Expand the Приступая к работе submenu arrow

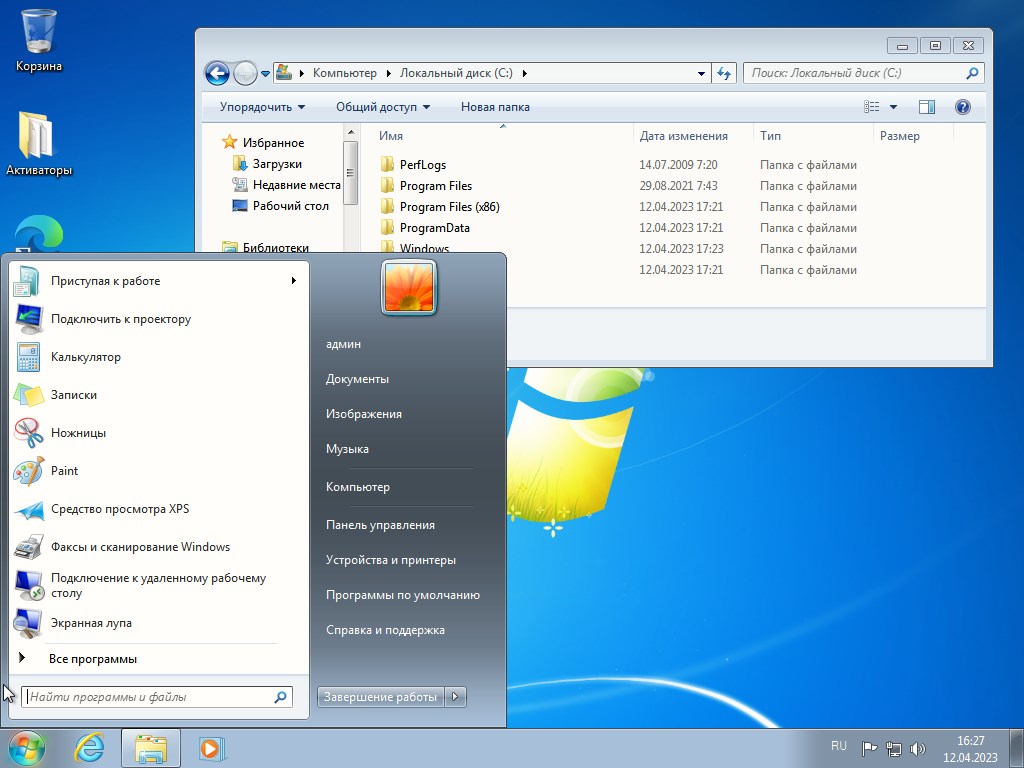(x=294, y=281)
